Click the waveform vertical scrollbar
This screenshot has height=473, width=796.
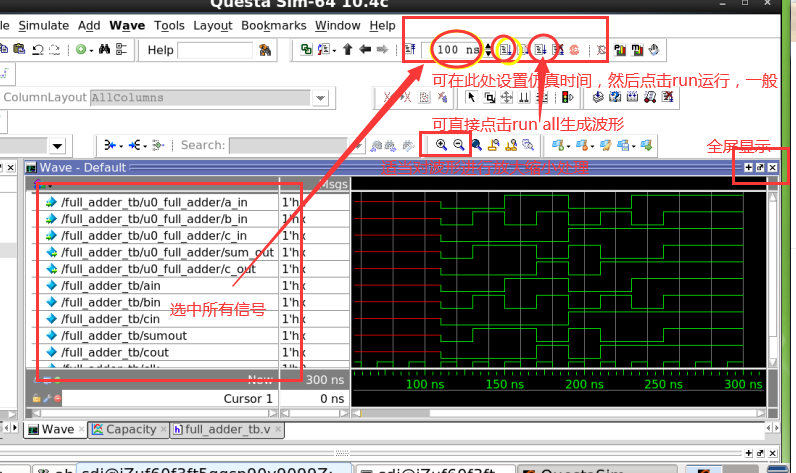click(773, 280)
